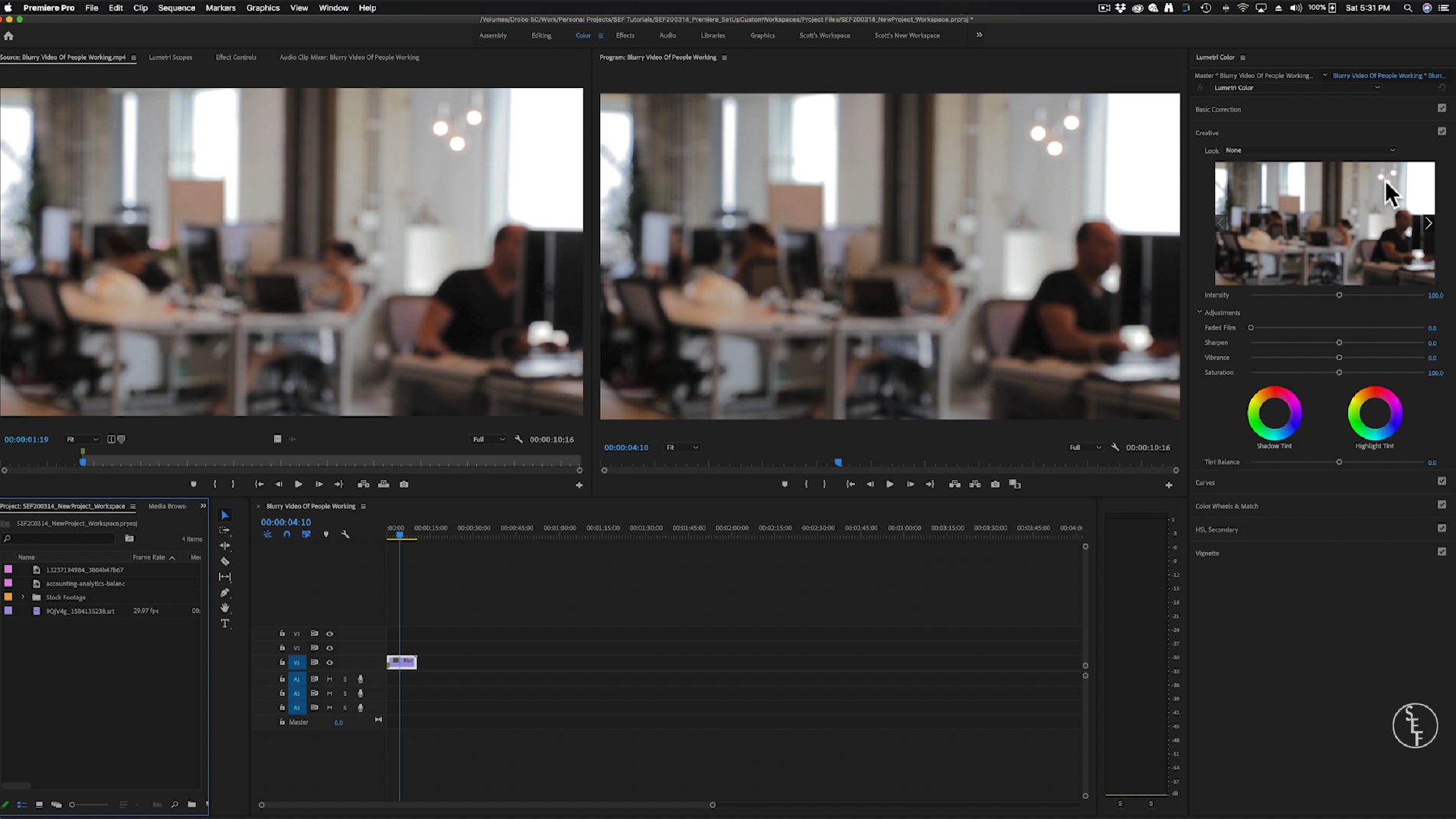This screenshot has height=819, width=1456.
Task: Select the Pen tool
Action: pyautogui.click(x=225, y=592)
